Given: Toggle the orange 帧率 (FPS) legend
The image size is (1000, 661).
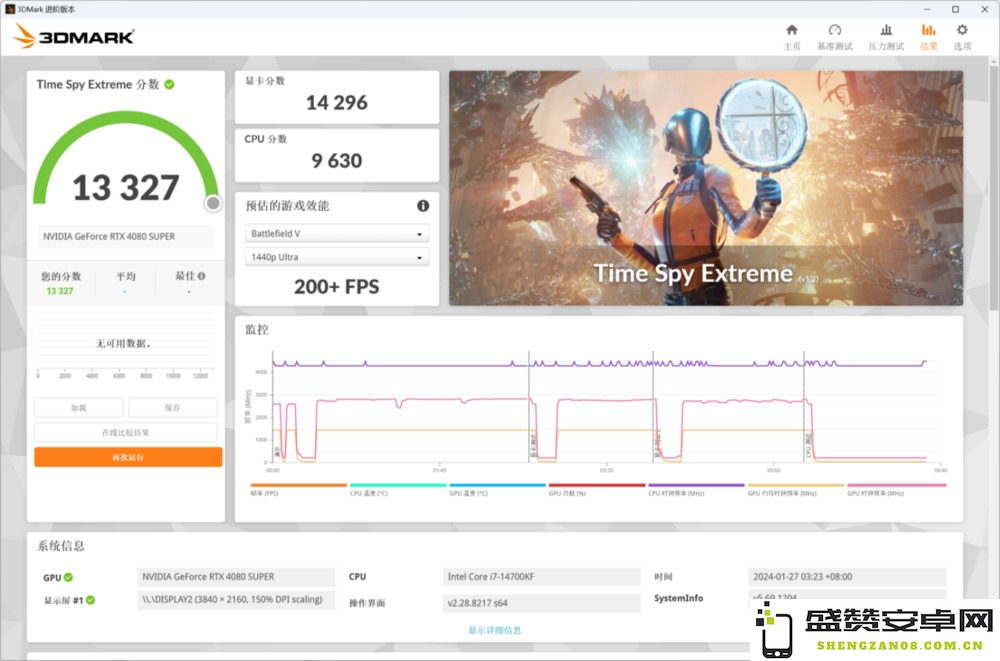Looking at the screenshot, I should tap(298, 489).
